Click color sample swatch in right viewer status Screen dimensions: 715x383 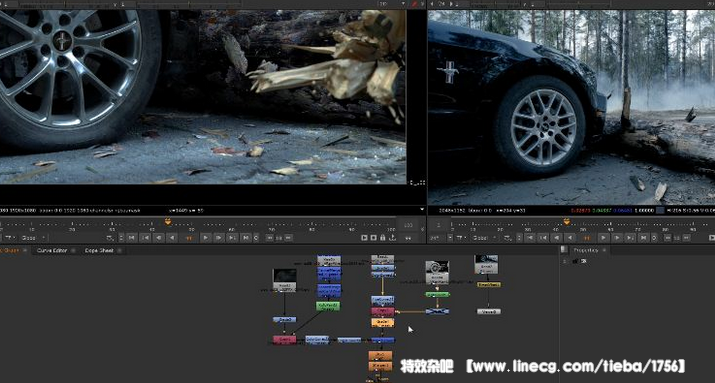click(660, 211)
